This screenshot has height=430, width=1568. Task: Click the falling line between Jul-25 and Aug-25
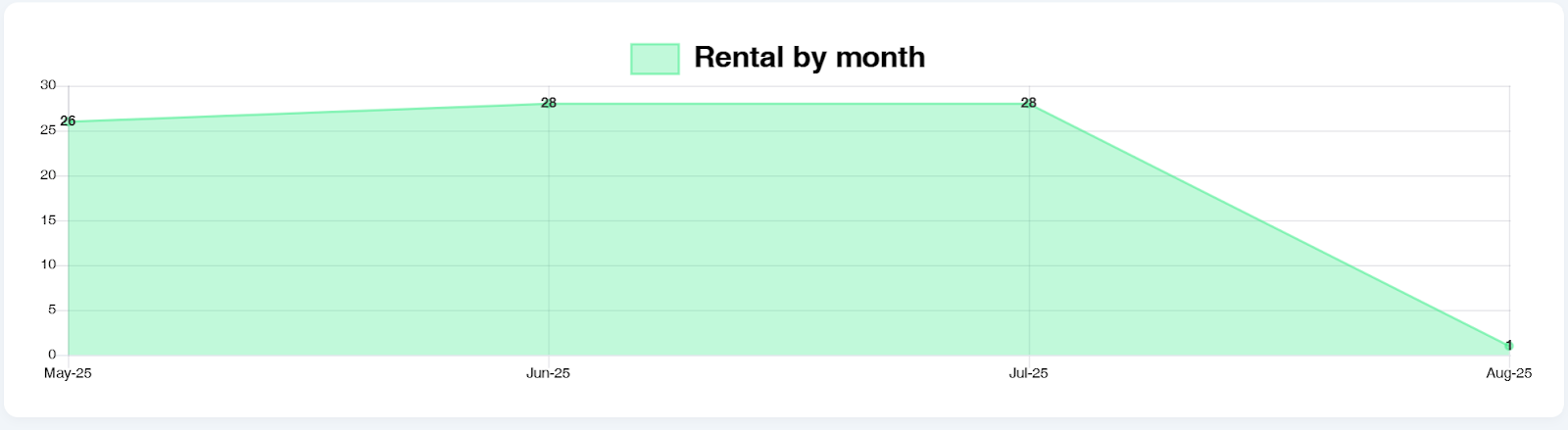1269,225
